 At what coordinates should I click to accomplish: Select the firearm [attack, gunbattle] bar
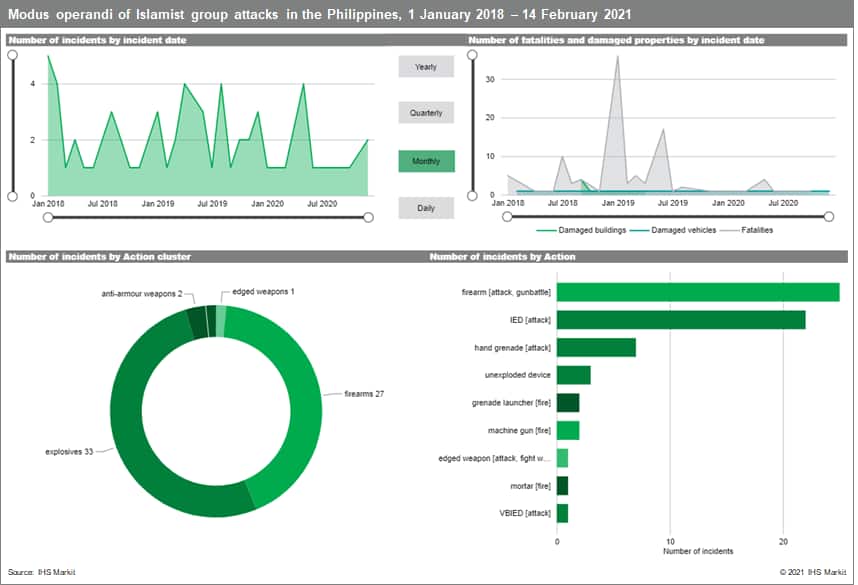click(697, 292)
